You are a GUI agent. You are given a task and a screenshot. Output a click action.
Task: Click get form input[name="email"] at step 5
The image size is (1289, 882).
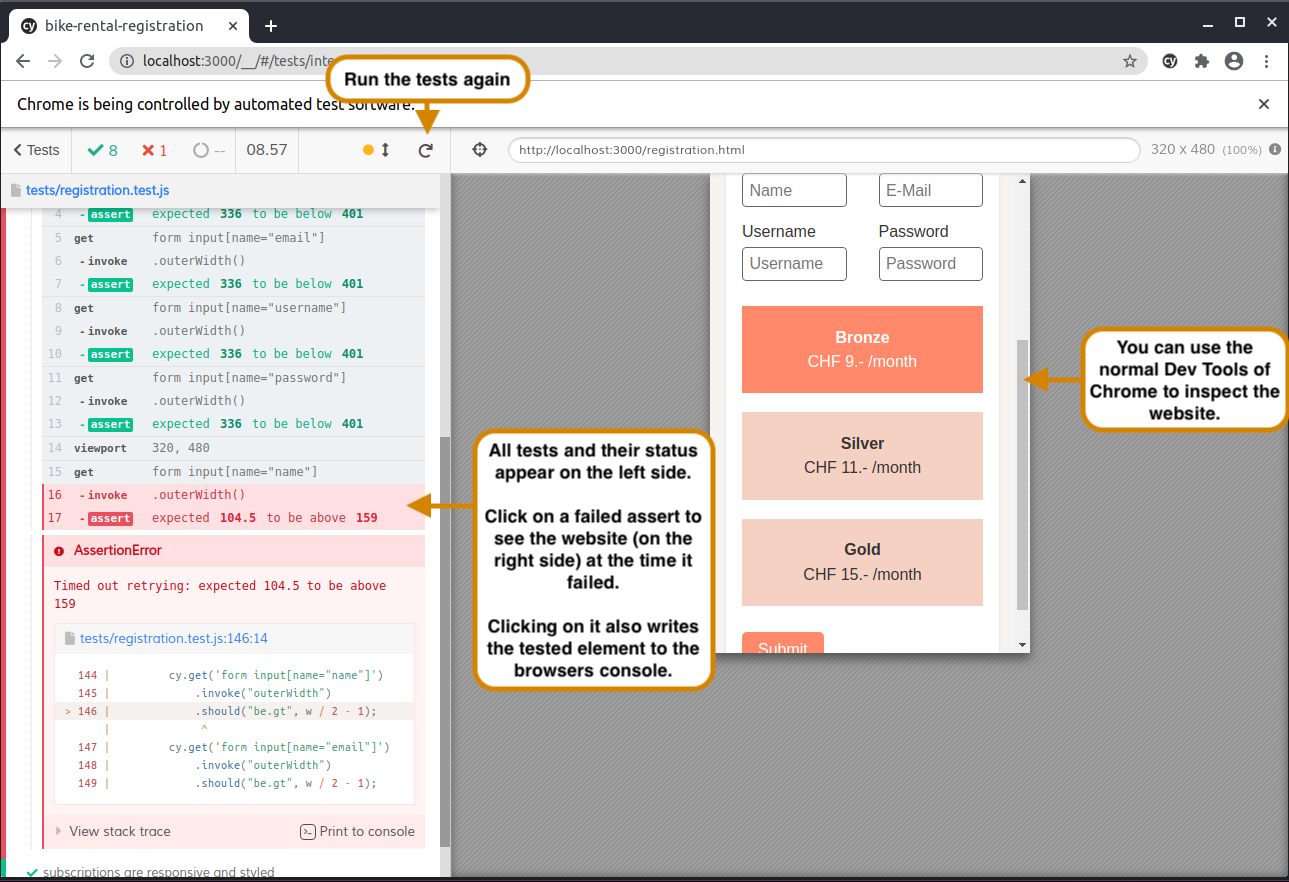[x=235, y=238]
